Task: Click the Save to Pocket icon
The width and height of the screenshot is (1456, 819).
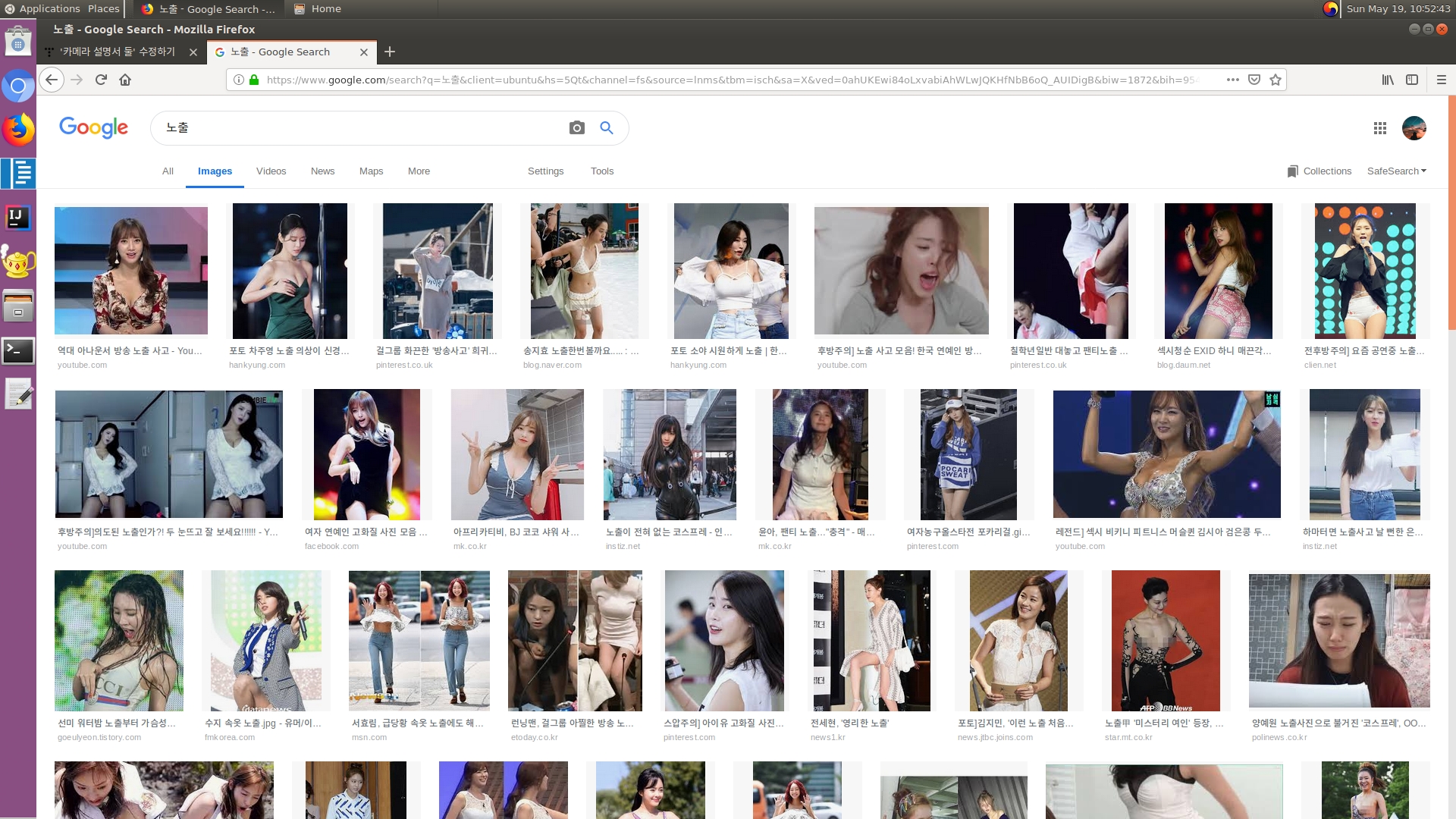Action: coord(1254,80)
